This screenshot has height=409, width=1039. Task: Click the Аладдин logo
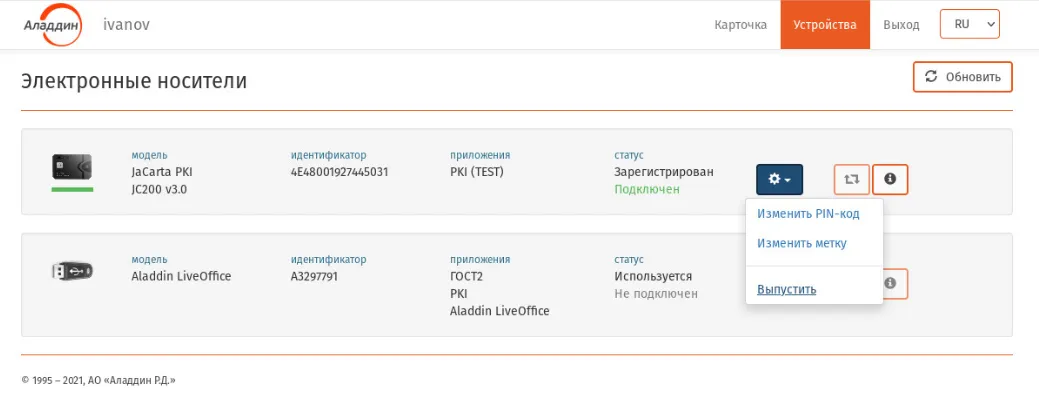(52, 25)
